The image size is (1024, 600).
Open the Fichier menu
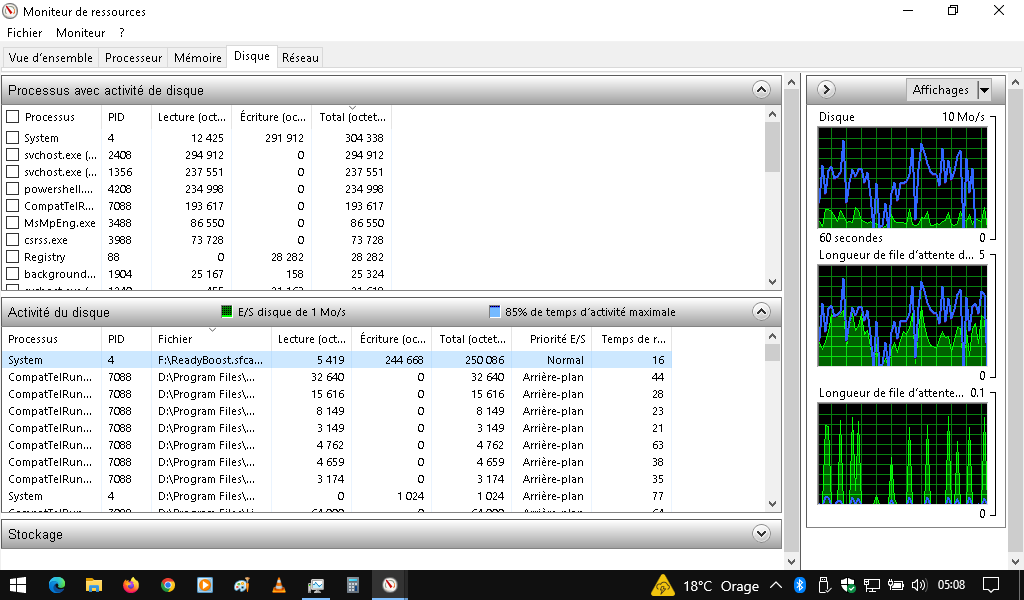25,33
